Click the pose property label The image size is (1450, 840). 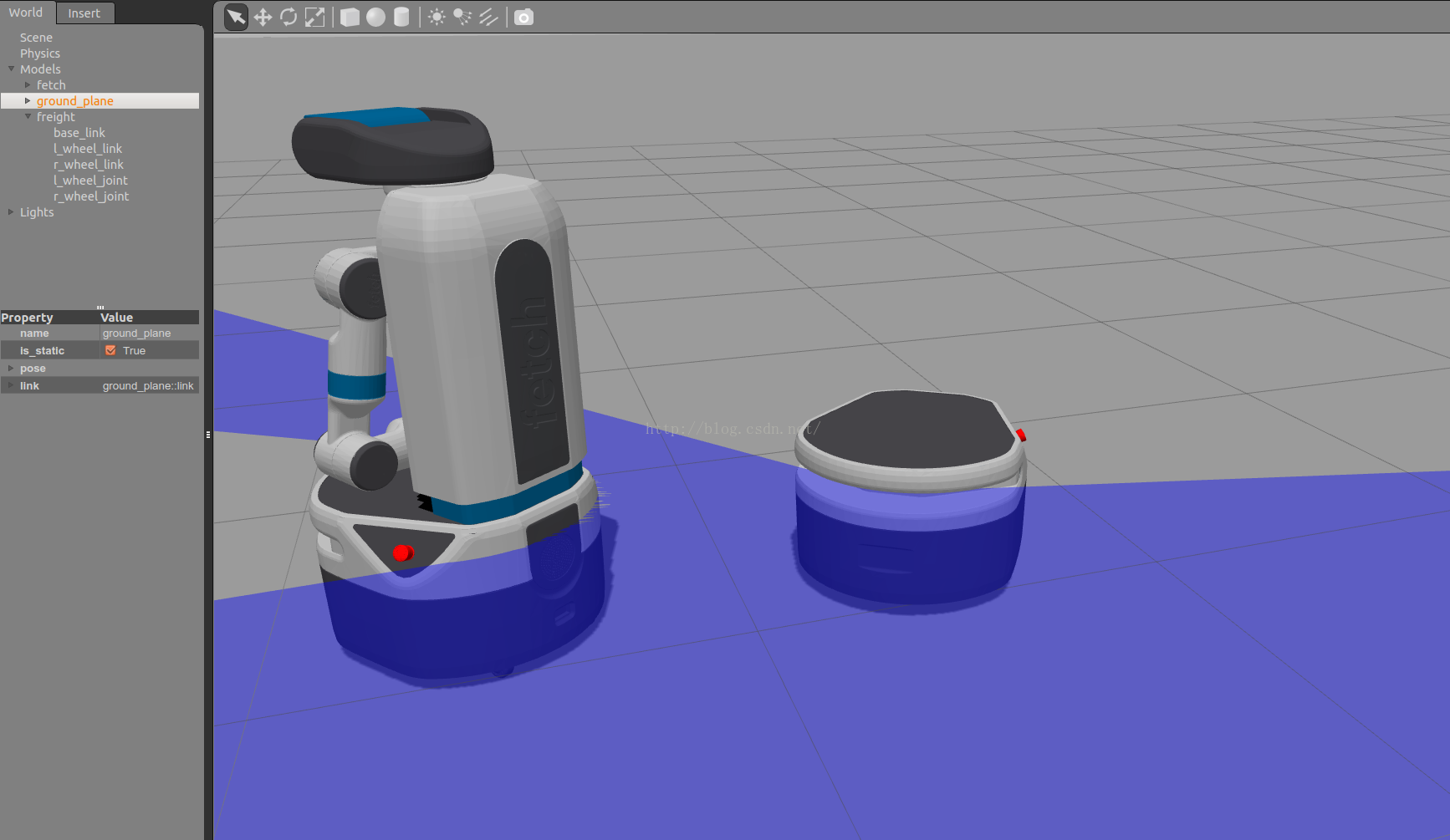(x=33, y=369)
